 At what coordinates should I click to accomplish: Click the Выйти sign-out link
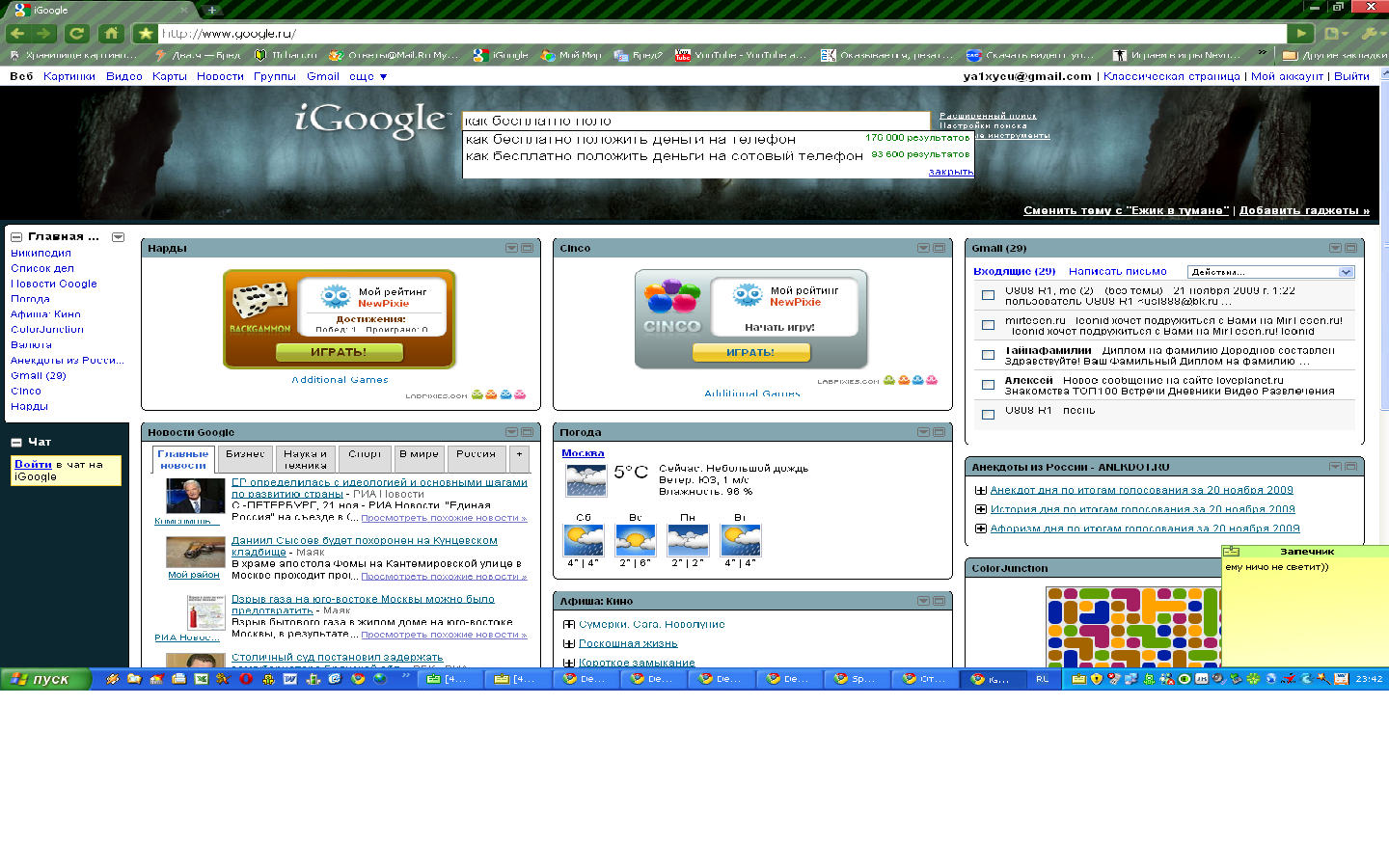[x=1351, y=76]
